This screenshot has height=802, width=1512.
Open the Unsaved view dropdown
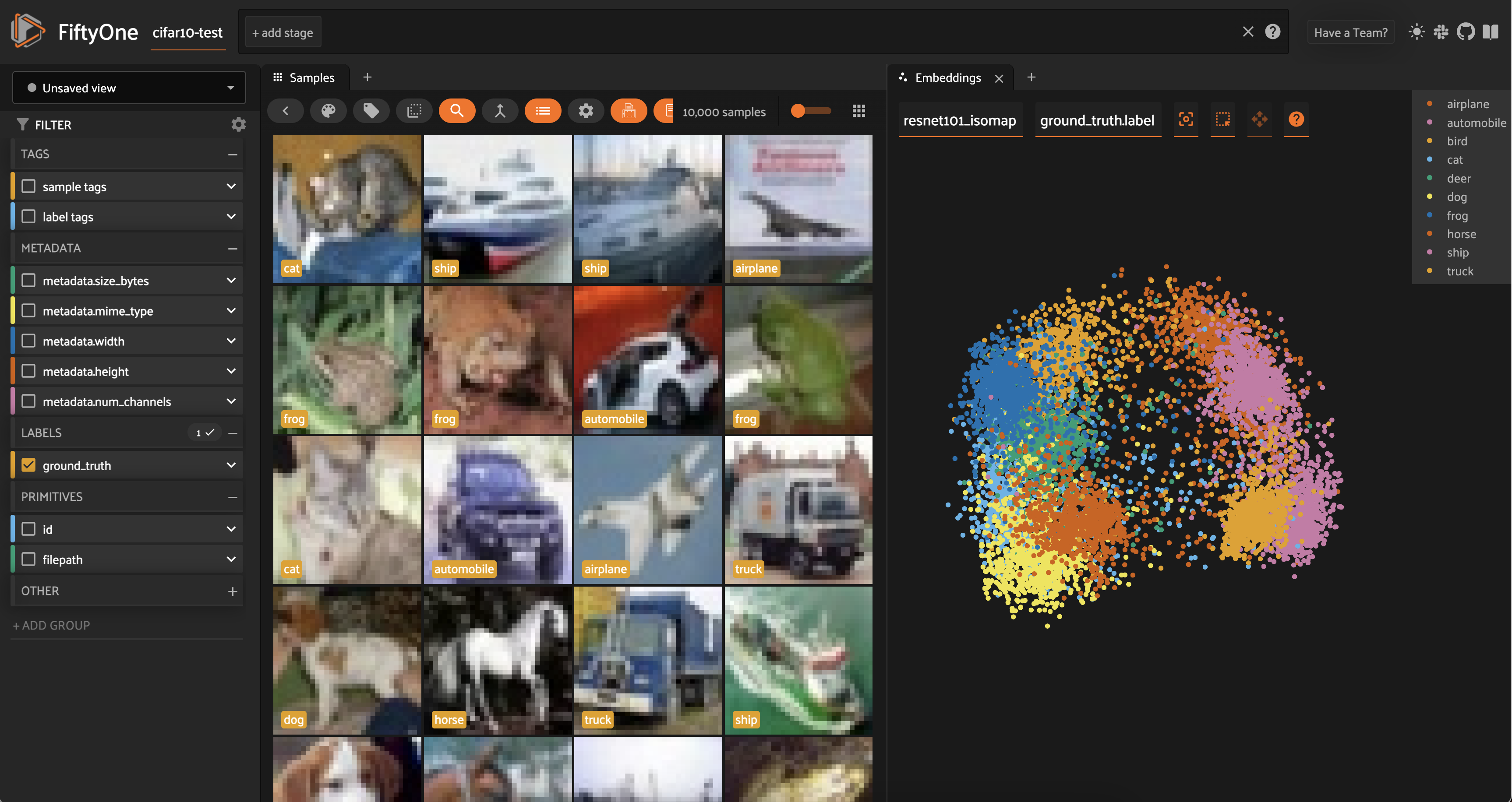tap(129, 88)
